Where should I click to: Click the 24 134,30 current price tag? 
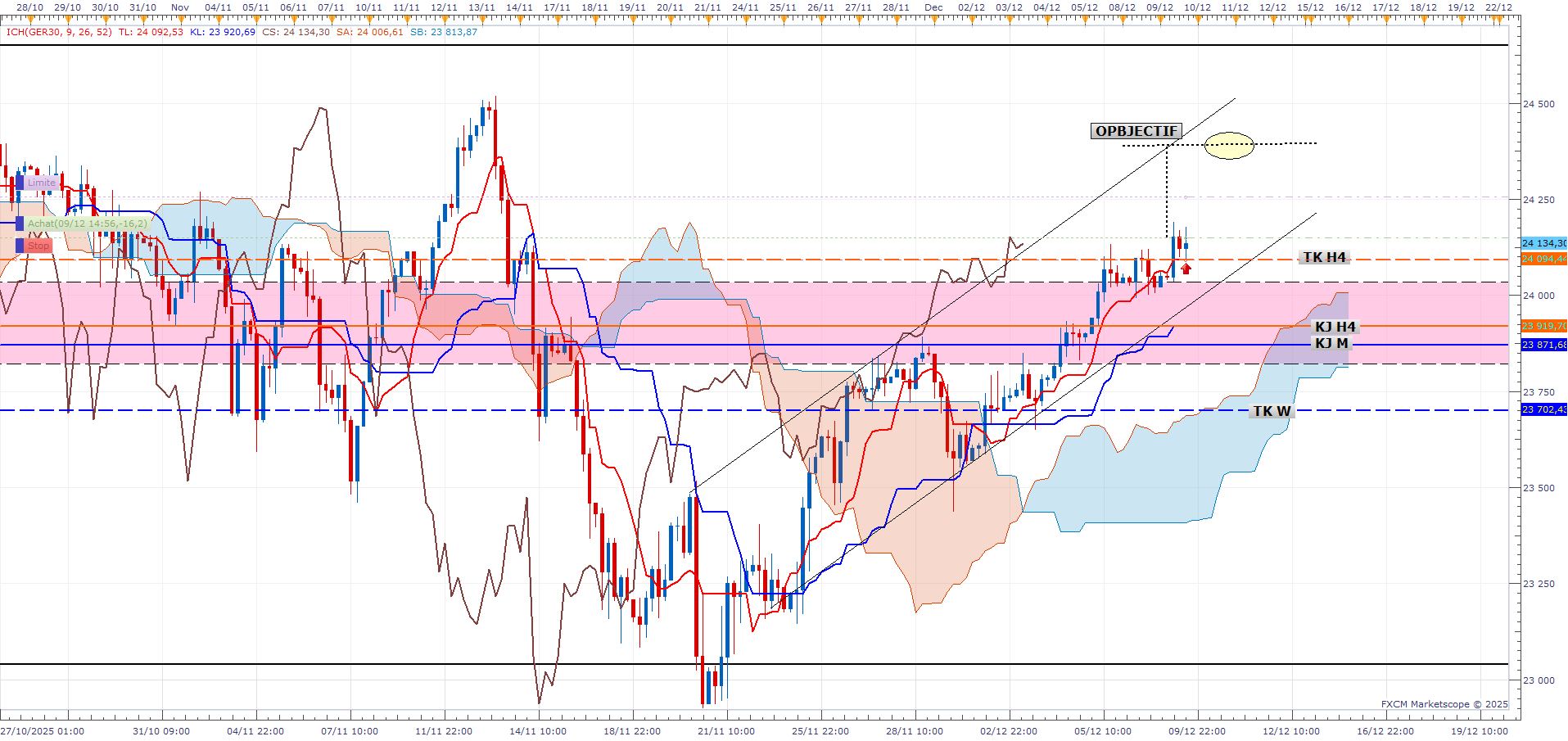(x=1543, y=243)
